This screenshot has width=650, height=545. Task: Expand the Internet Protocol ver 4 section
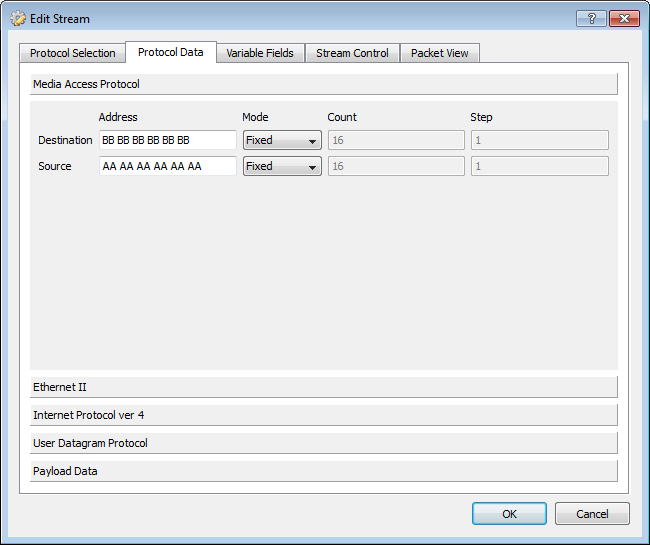pyautogui.click(x=324, y=415)
